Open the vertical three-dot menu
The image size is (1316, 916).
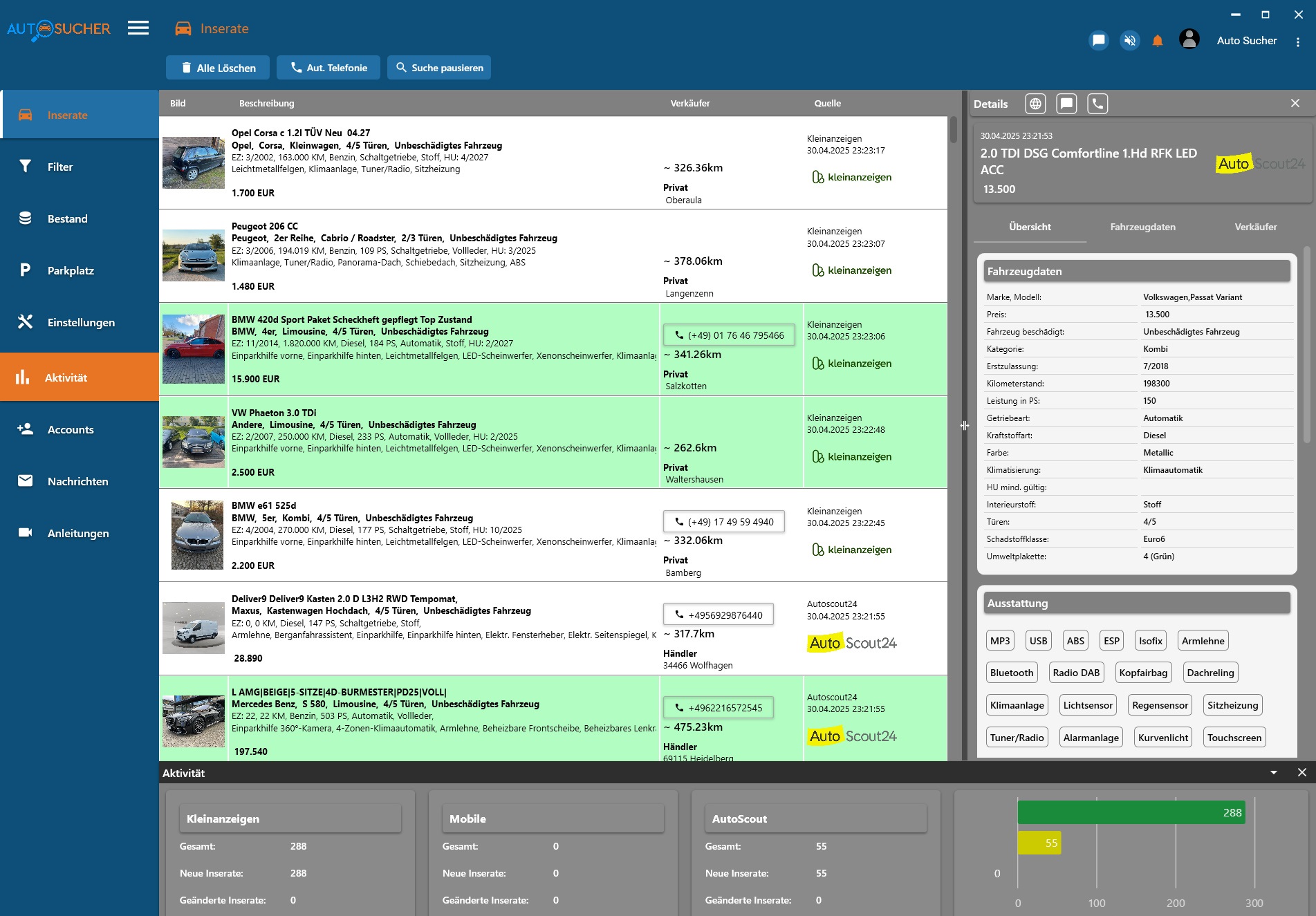[x=1297, y=41]
